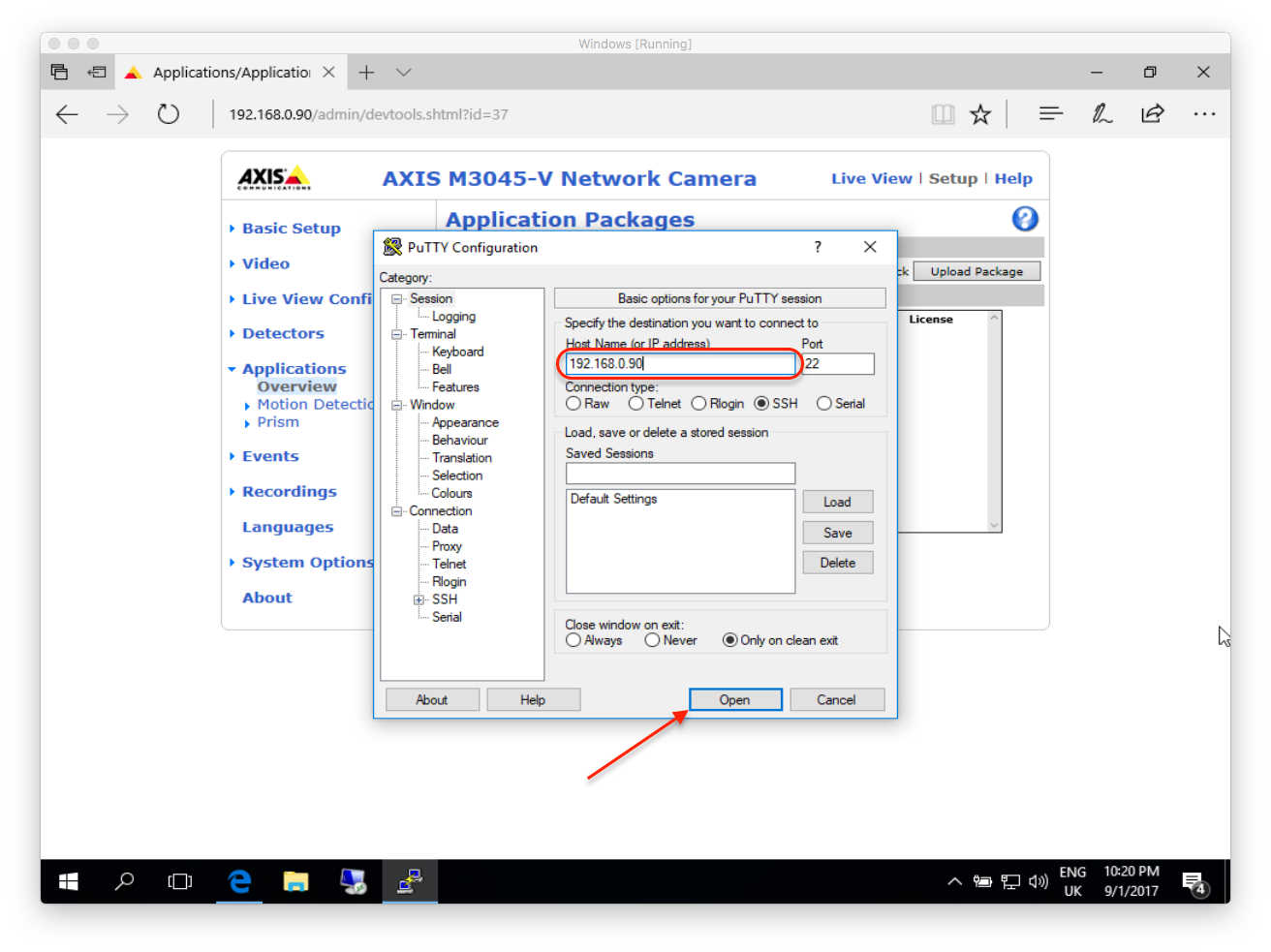Choose Never close window on exit

click(653, 640)
